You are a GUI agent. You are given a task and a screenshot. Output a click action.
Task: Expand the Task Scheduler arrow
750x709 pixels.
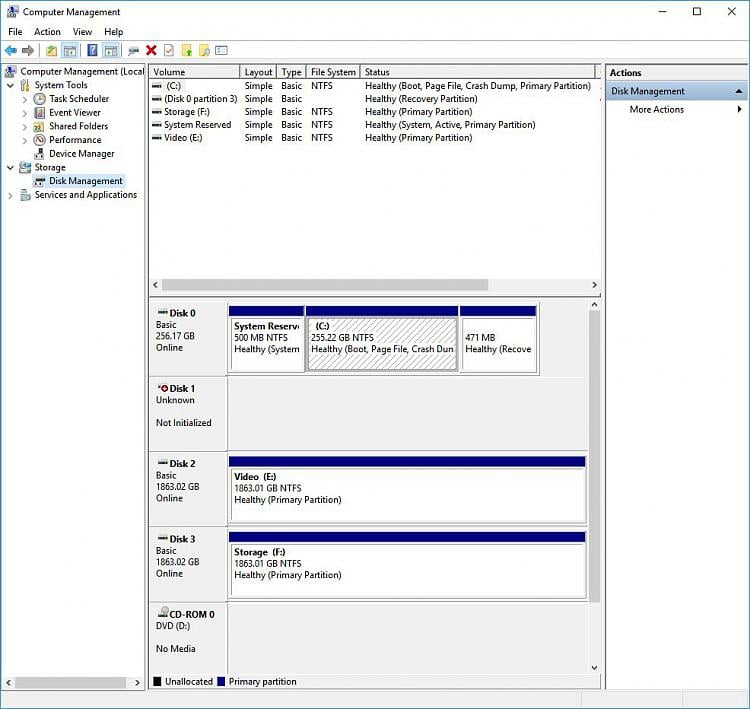click(25, 99)
